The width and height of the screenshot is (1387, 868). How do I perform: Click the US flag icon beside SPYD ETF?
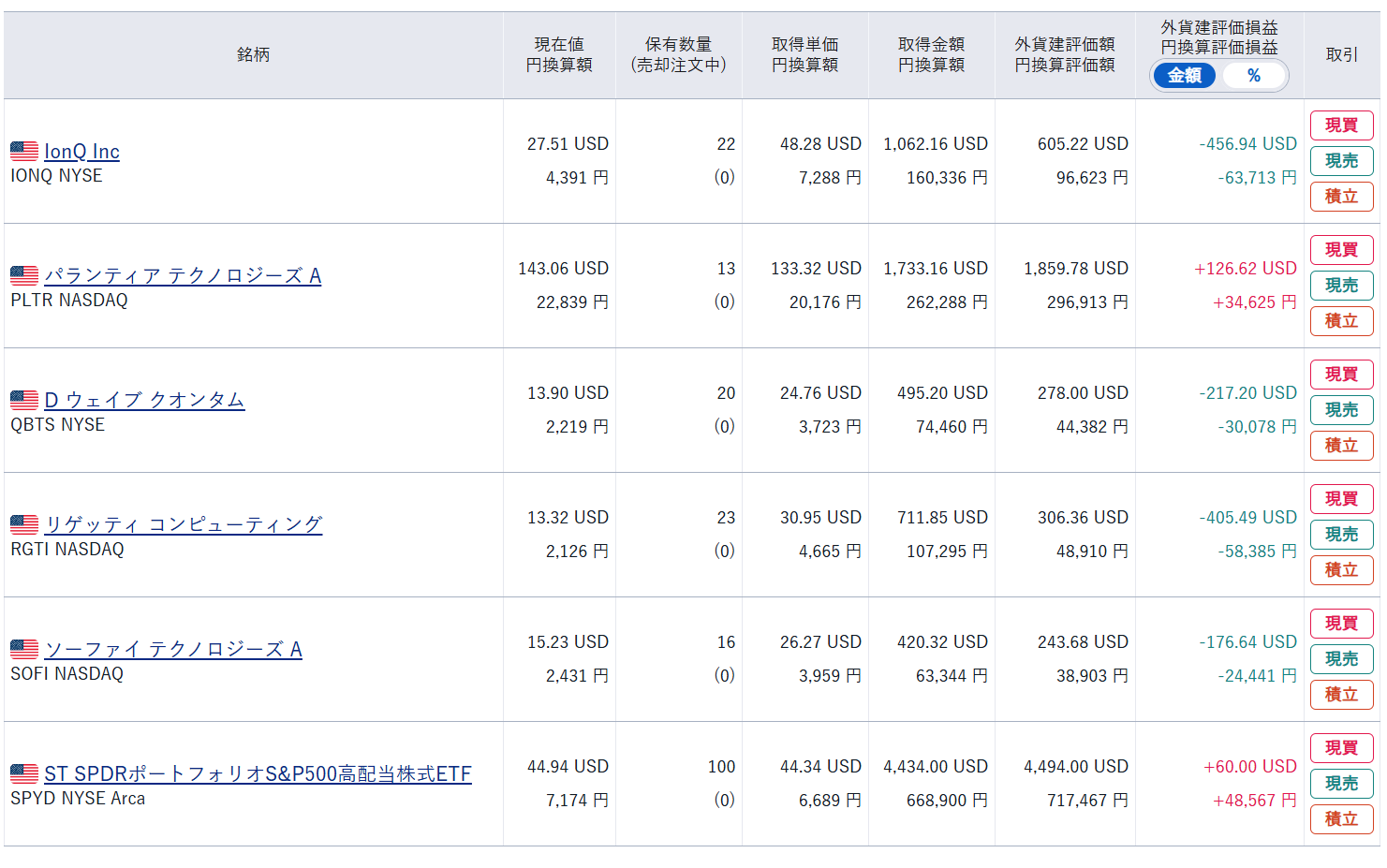24,773
